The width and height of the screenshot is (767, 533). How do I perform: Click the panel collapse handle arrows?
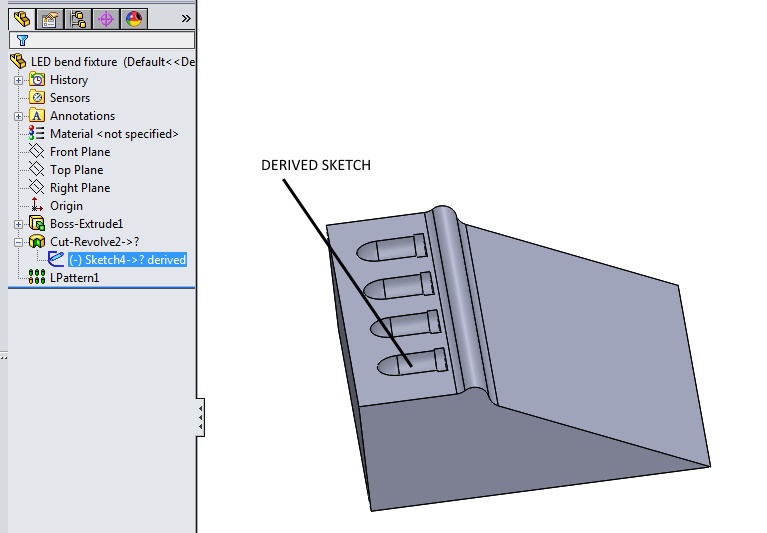point(201,417)
